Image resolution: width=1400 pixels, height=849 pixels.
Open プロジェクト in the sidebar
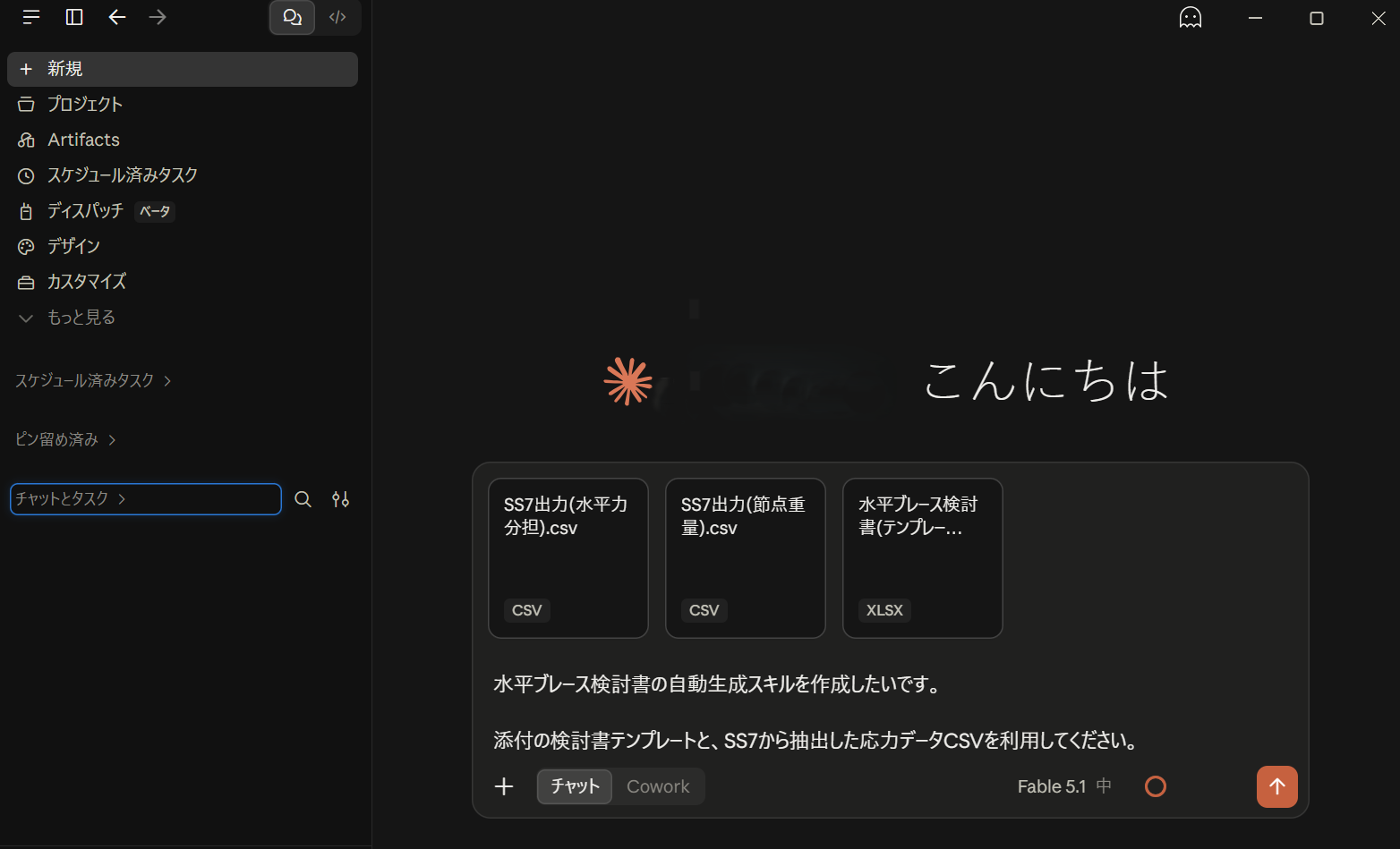183,105
